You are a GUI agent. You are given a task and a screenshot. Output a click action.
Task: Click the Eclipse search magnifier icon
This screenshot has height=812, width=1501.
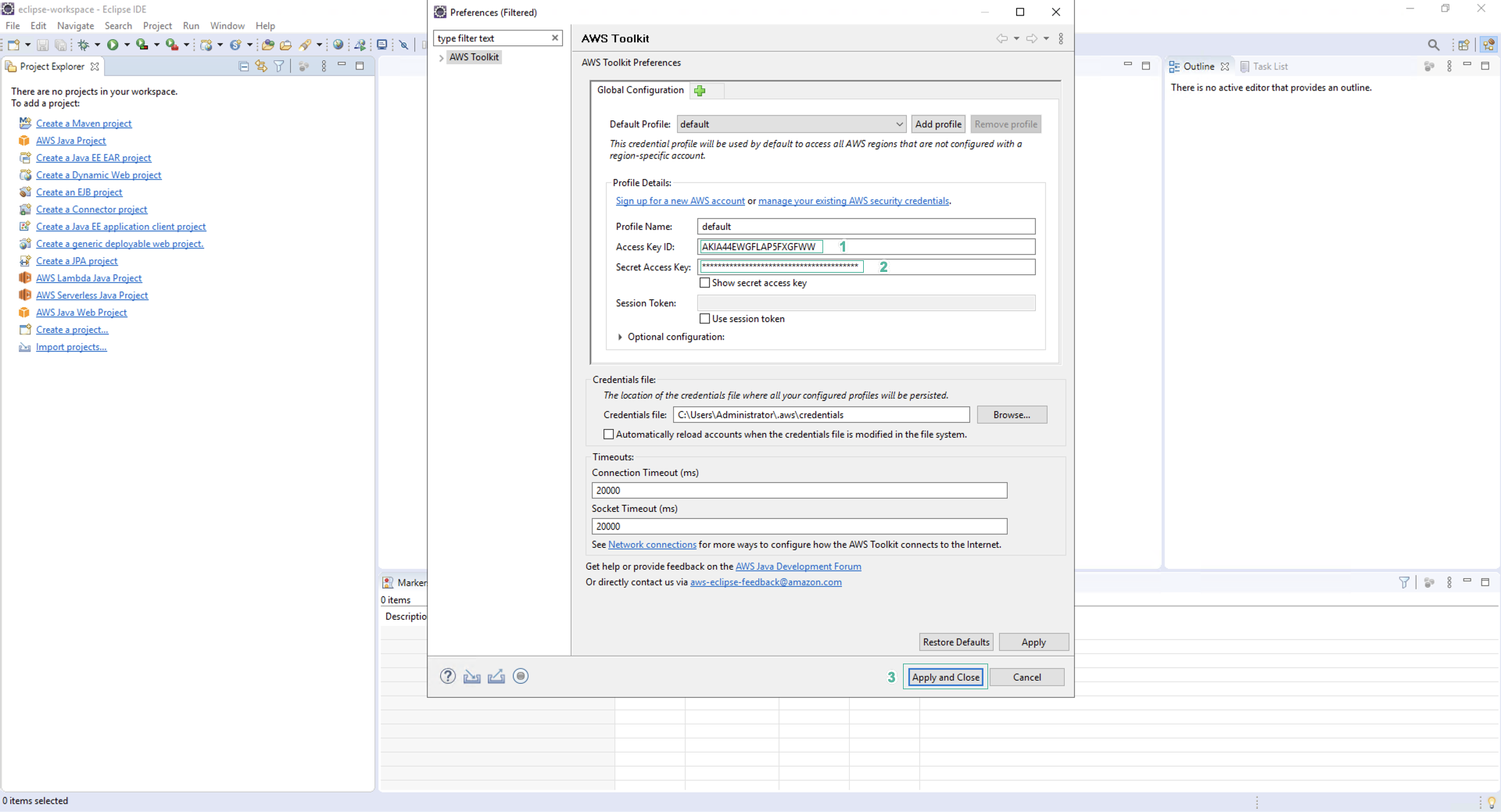pos(1433,45)
